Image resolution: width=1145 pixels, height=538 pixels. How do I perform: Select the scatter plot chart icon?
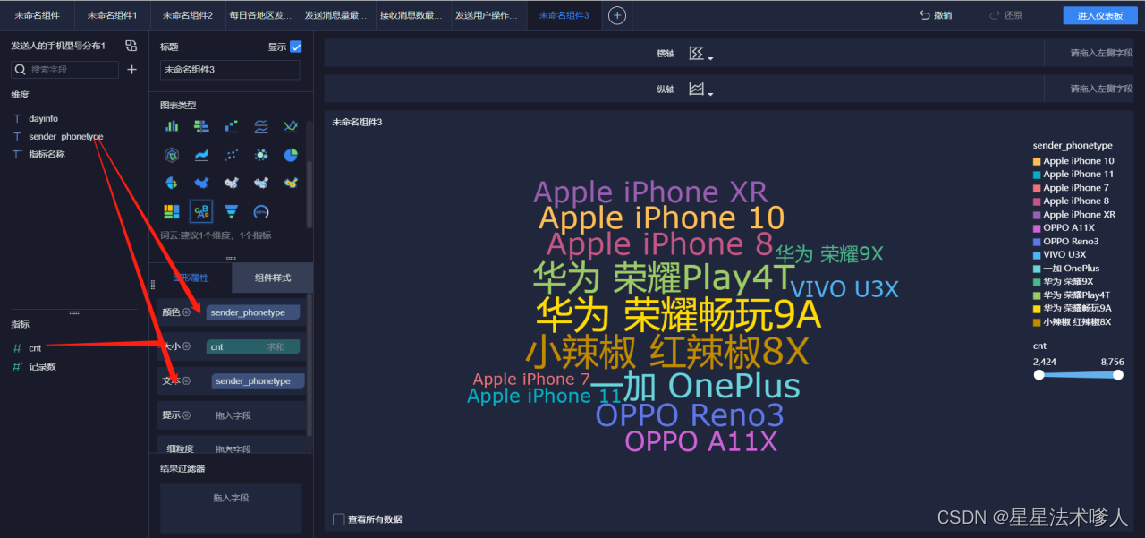231,154
